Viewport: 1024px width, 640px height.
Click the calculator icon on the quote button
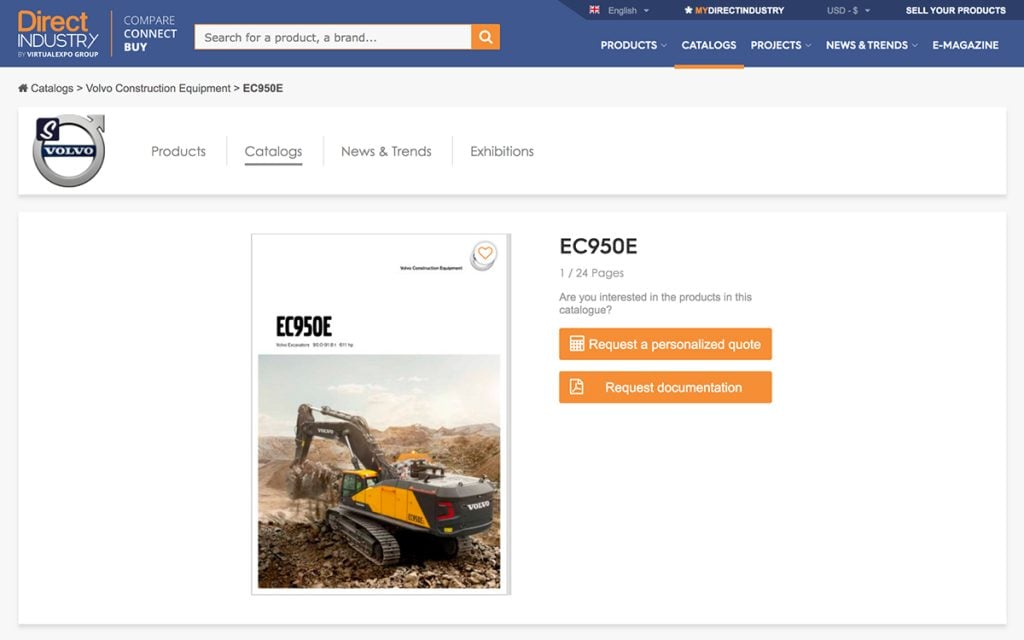[576, 343]
